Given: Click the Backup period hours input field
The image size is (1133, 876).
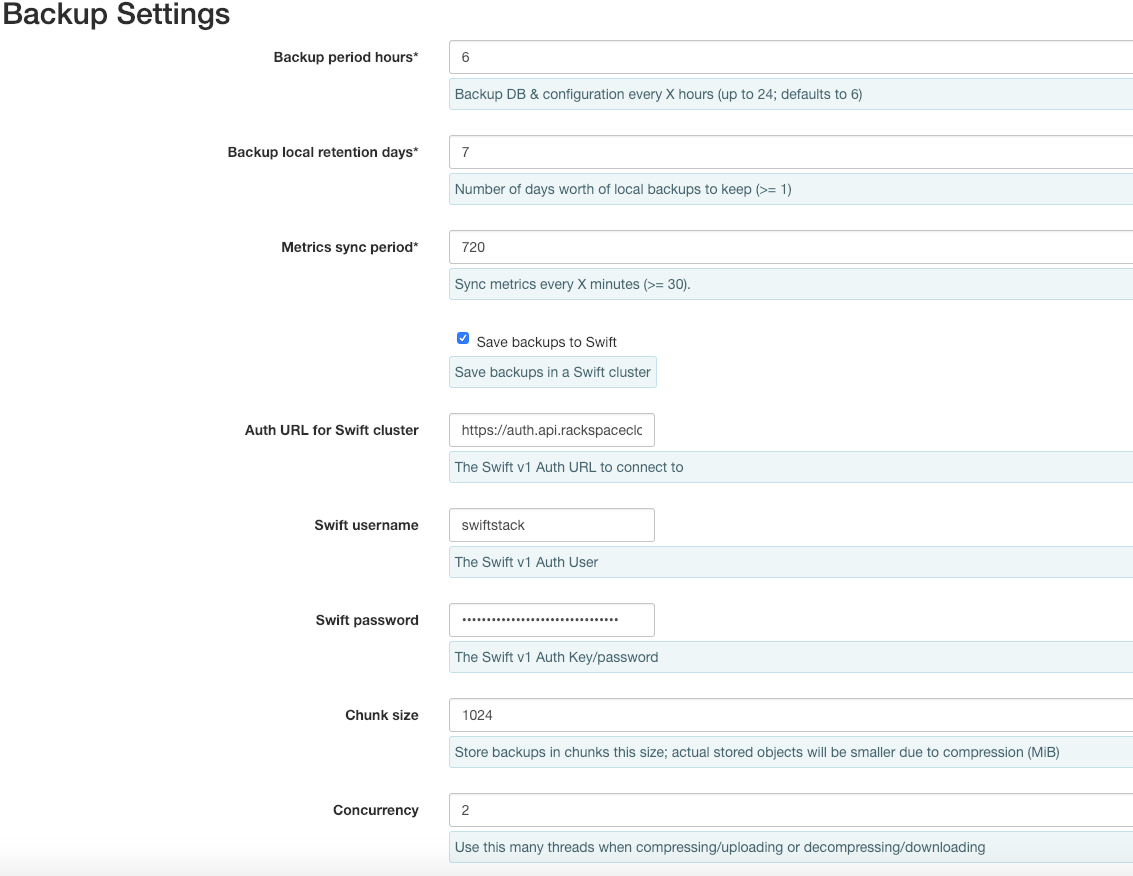Looking at the screenshot, I should pos(790,57).
